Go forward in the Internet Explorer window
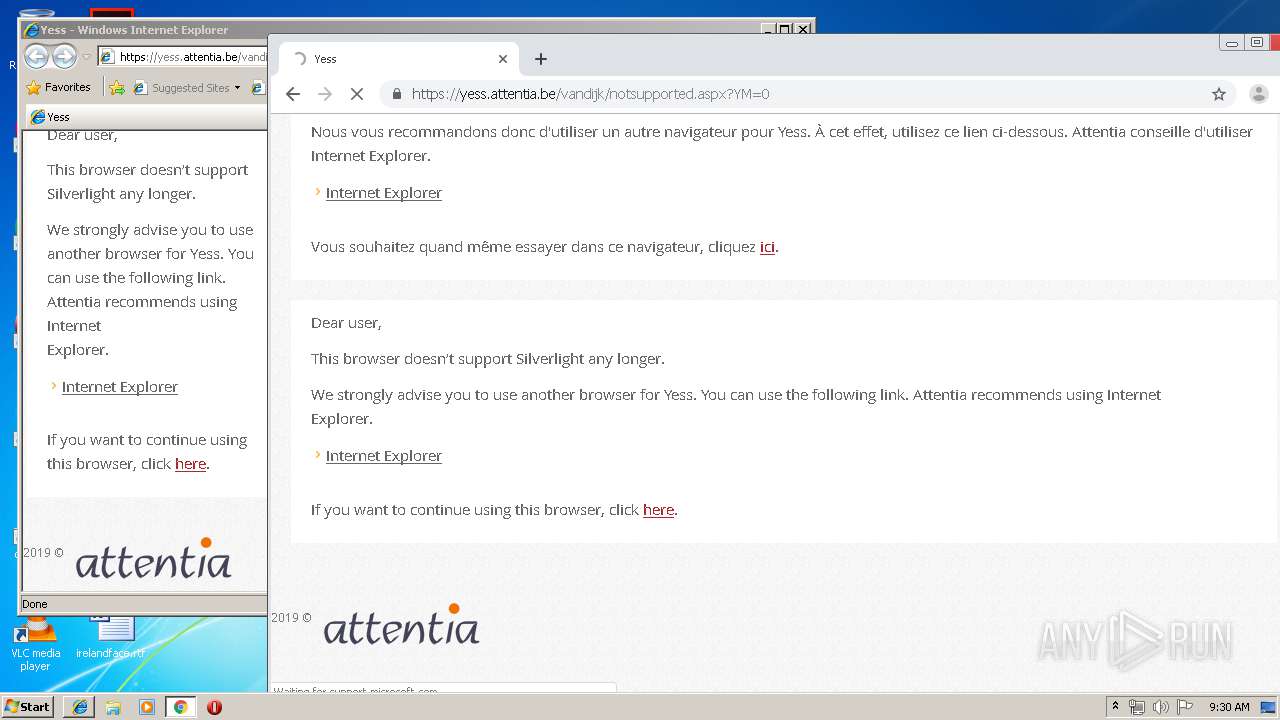The image size is (1280, 720). pyautogui.click(x=64, y=56)
